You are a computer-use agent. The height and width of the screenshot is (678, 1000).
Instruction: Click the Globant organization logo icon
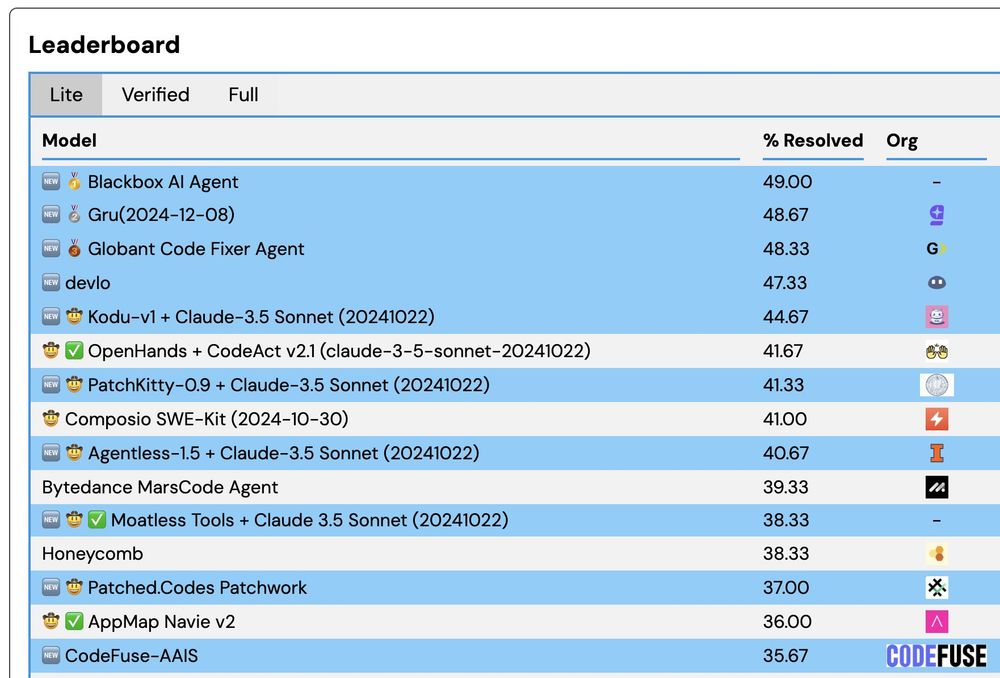tap(936, 249)
